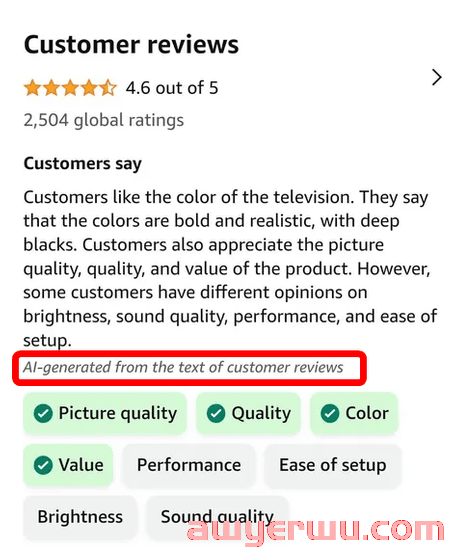Select the Color chip
Viewport: 463px width, 560px height.
(354, 414)
